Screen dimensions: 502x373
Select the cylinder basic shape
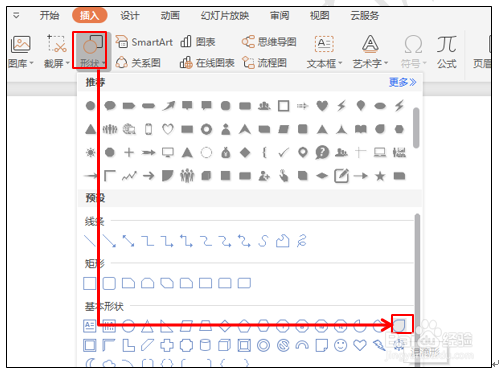click(x=205, y=345)
